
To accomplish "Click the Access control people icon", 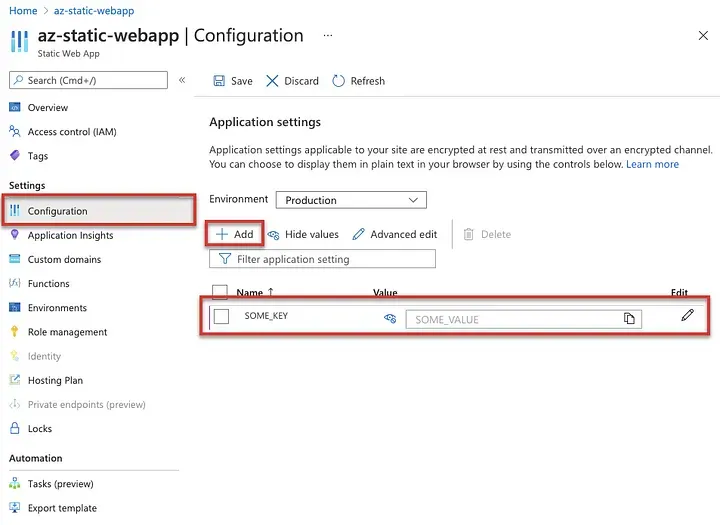I will 15,131.
